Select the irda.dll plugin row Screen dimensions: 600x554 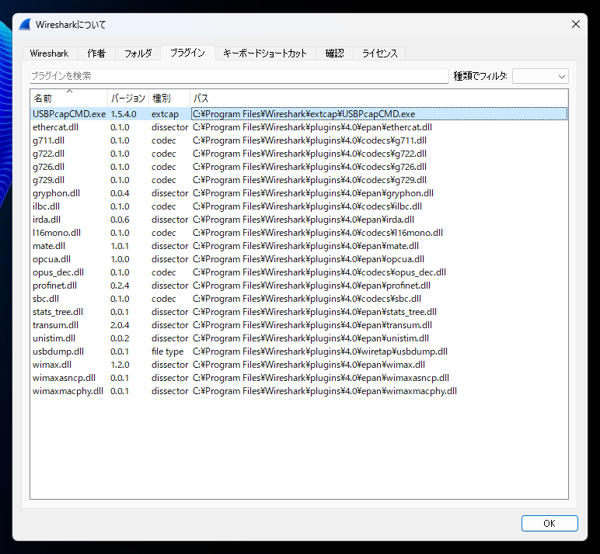[x=299, y=220]
